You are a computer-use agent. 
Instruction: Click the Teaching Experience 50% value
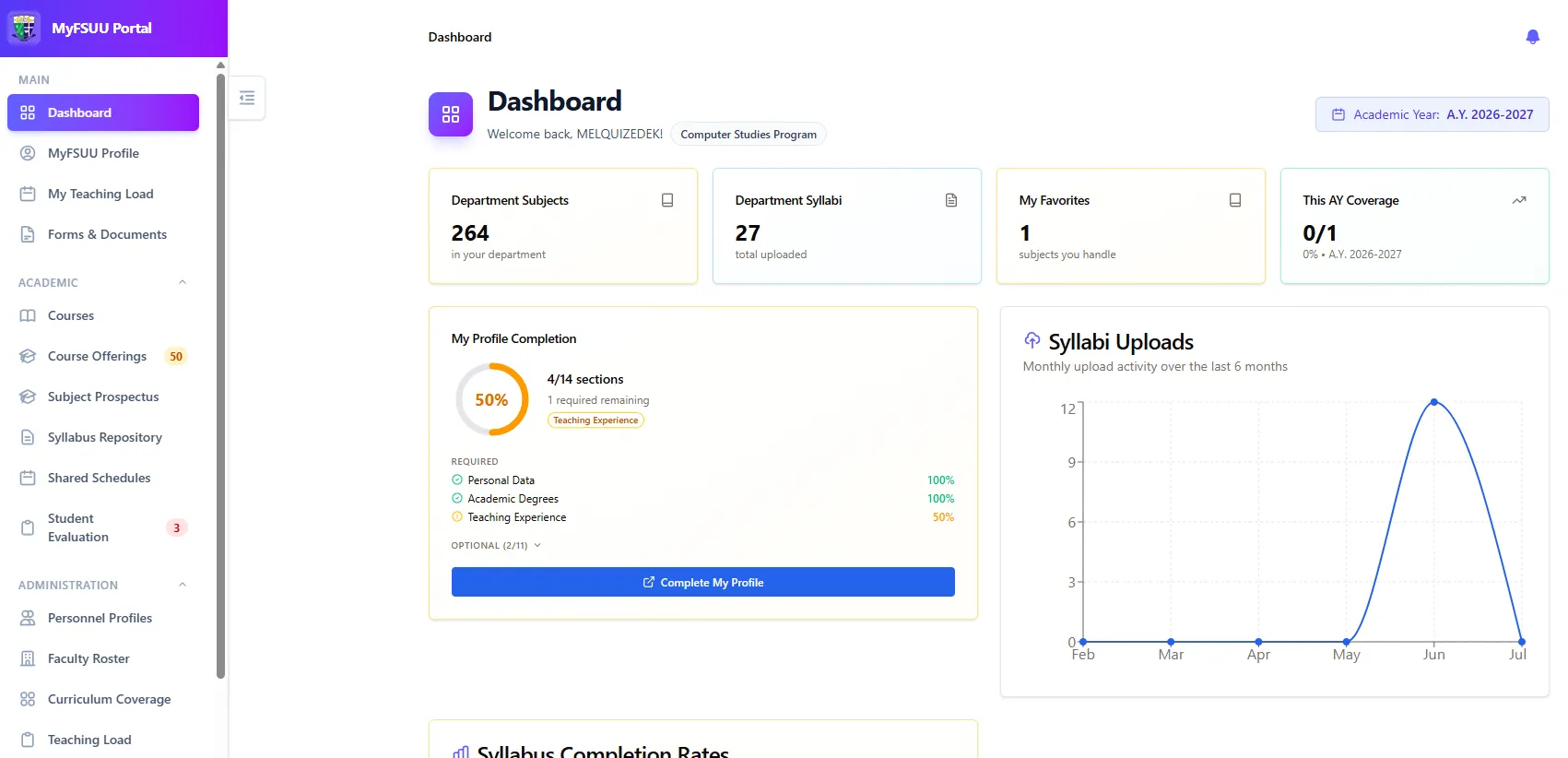pyautogui.click(x=943, y=517)
